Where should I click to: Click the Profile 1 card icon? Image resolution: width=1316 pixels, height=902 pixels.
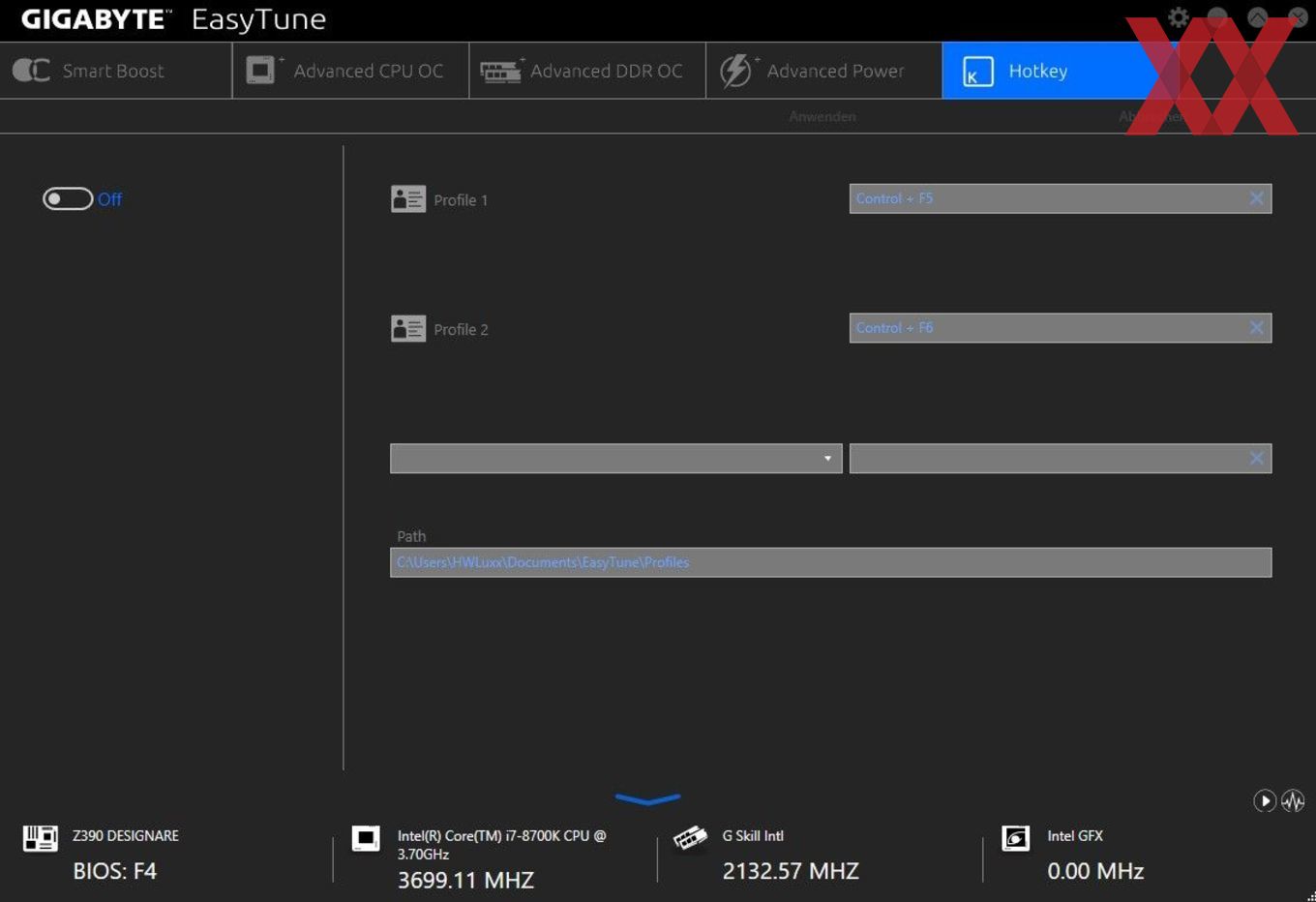pos(408,199)
